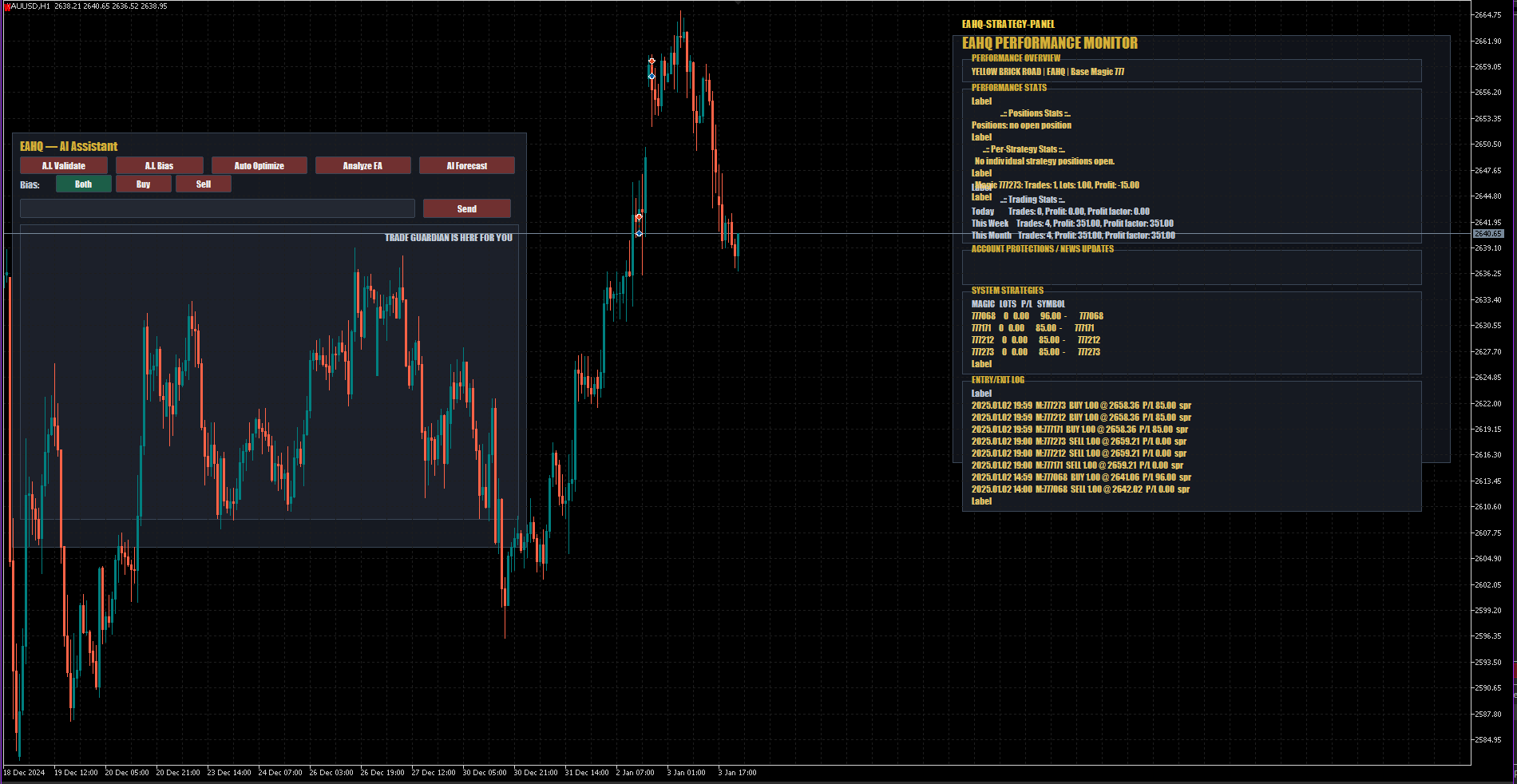Image resolution: width=1517 pixels, height=784 pixels.
Task: Select the 'YELLOW BRICK ROAD | EAHQ | Base Magic 777' line
Action: pos(1048,72)
